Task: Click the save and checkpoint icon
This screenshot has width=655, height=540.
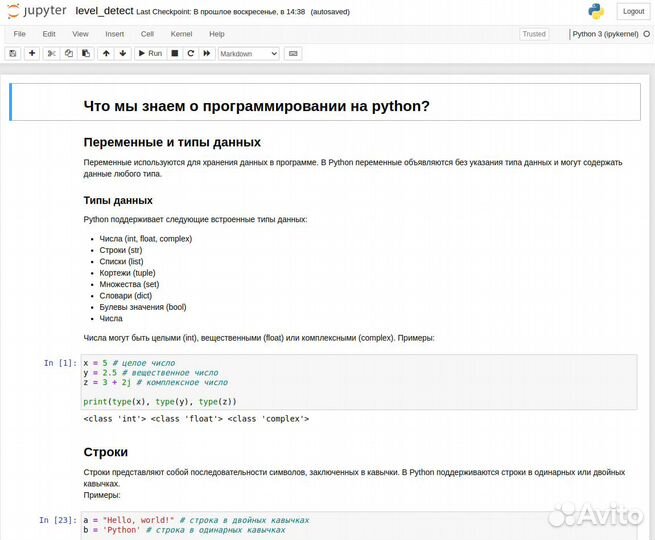Action: 13,53
